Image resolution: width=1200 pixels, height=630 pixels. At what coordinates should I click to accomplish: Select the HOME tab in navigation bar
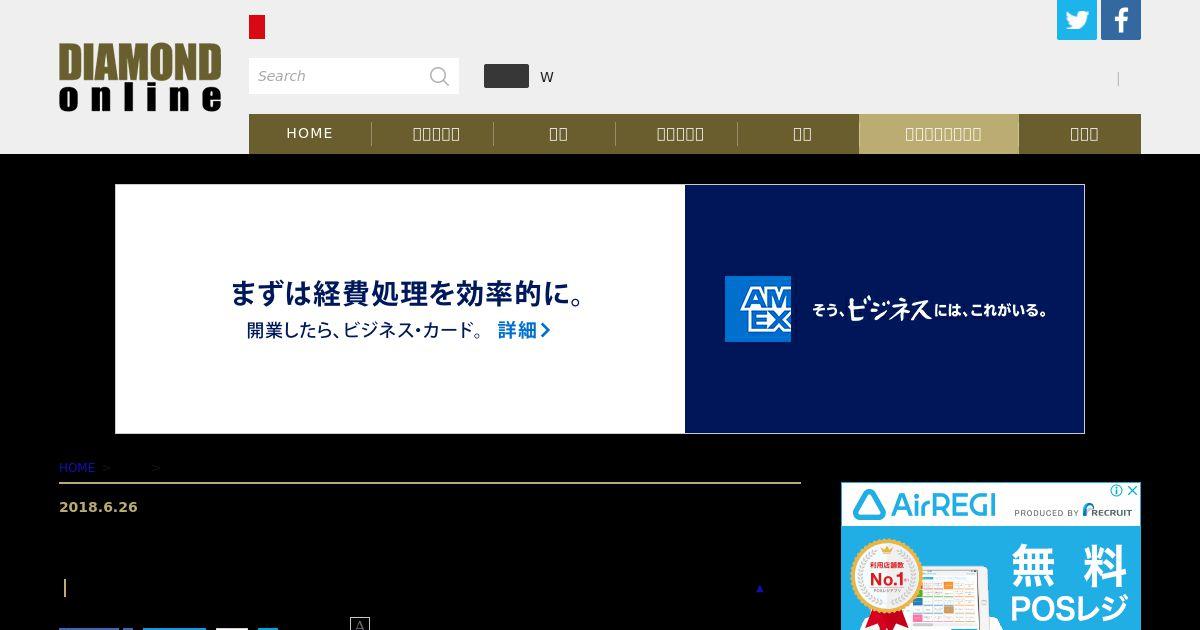pyautogui.click(x=310, y=133)
